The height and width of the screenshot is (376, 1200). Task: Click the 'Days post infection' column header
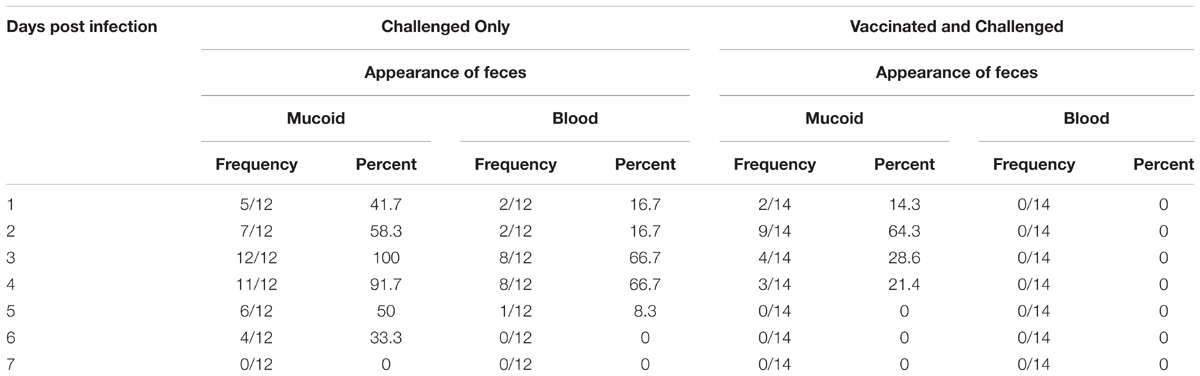coord(82,27)
